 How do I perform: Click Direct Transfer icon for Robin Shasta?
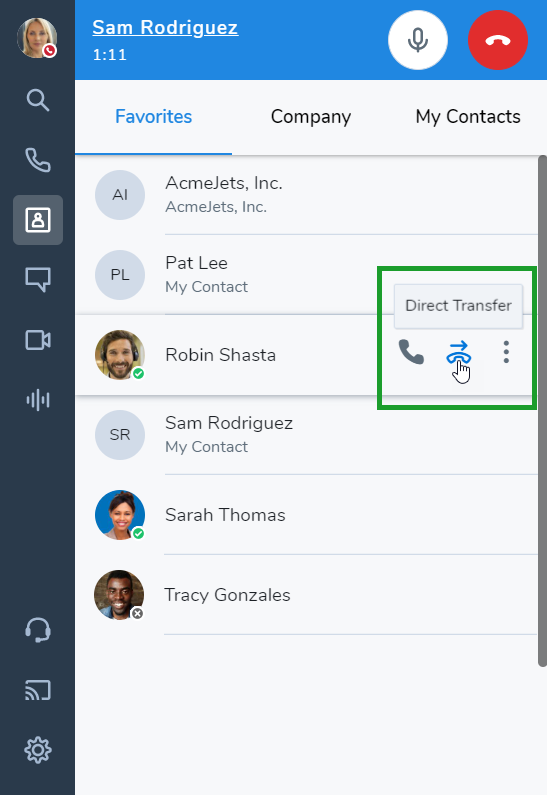point(459,353)
